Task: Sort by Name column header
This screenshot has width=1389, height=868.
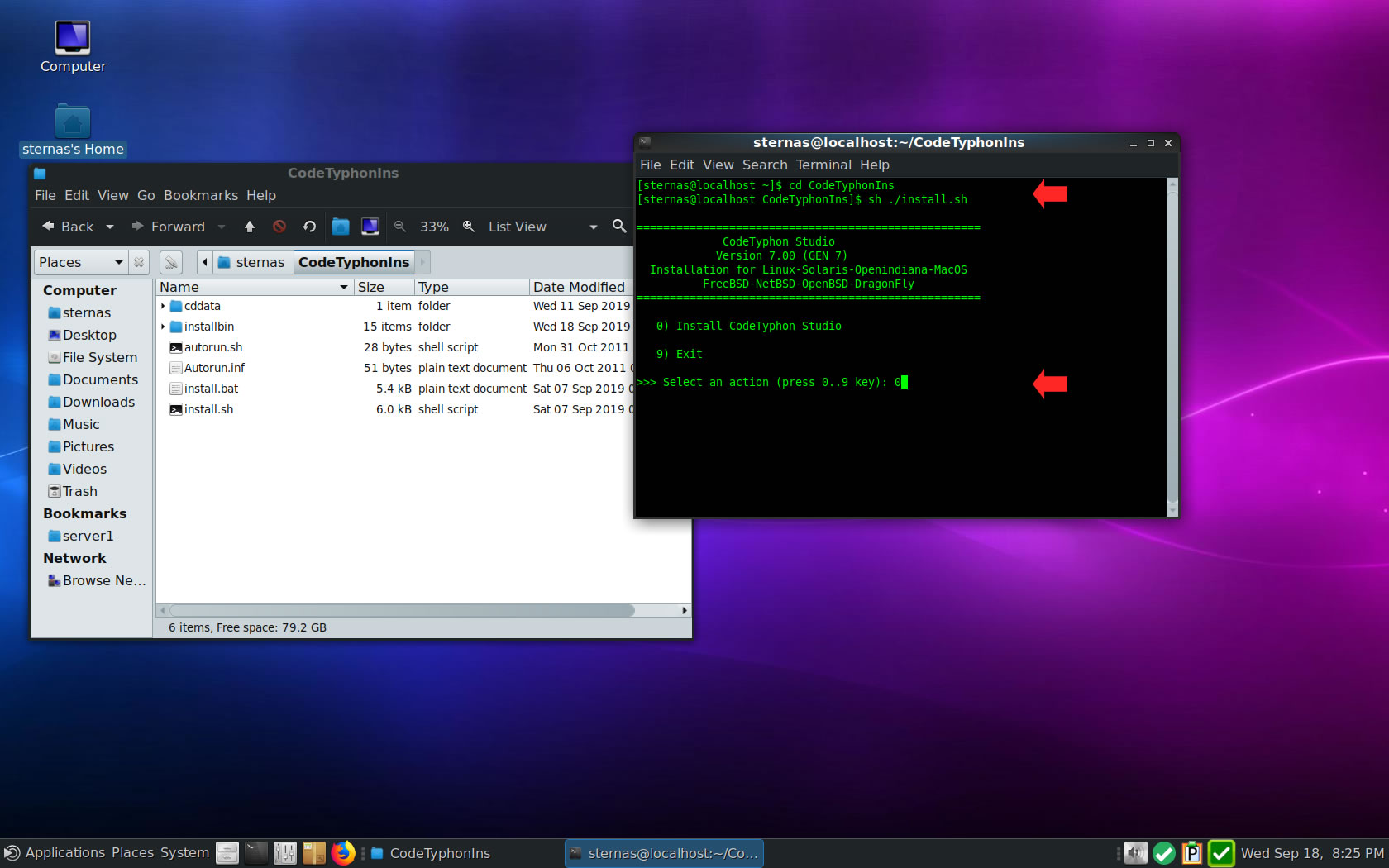Action: 255,287
